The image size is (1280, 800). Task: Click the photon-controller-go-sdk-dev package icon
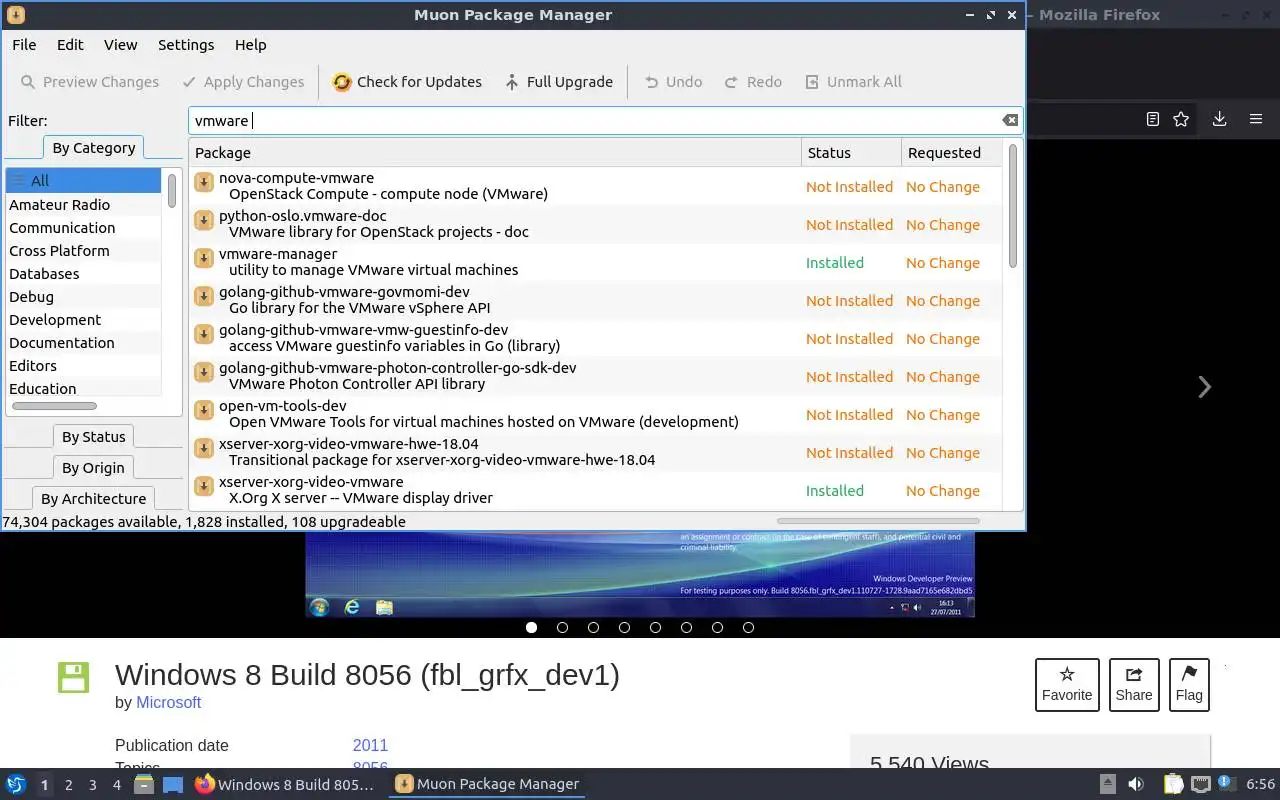204,372
